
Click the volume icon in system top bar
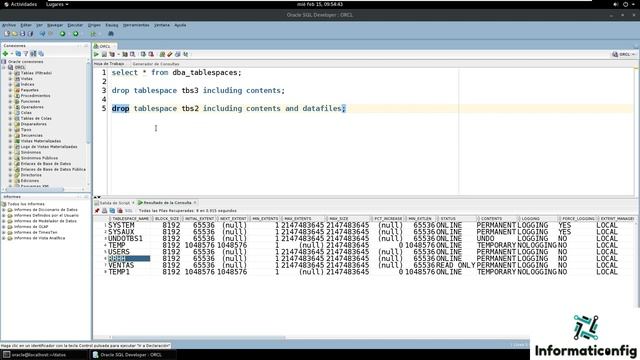pyautogui.click(x=616, y=4)
